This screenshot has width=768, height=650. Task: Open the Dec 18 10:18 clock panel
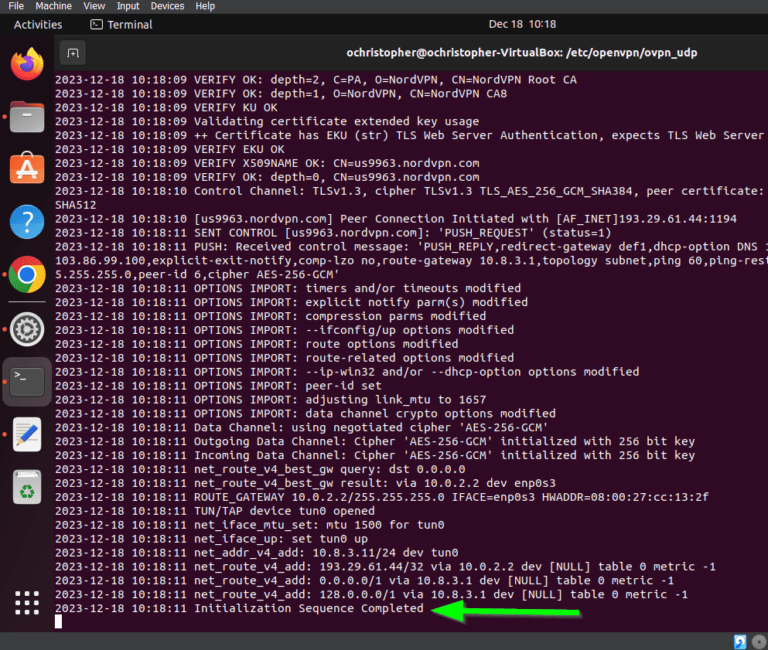(522, 24)
